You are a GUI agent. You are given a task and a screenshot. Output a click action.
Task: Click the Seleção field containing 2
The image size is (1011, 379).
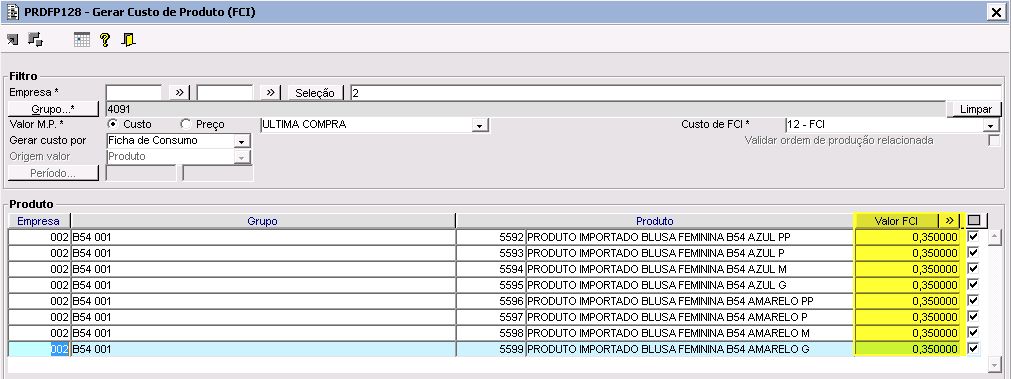click(676, 93)
